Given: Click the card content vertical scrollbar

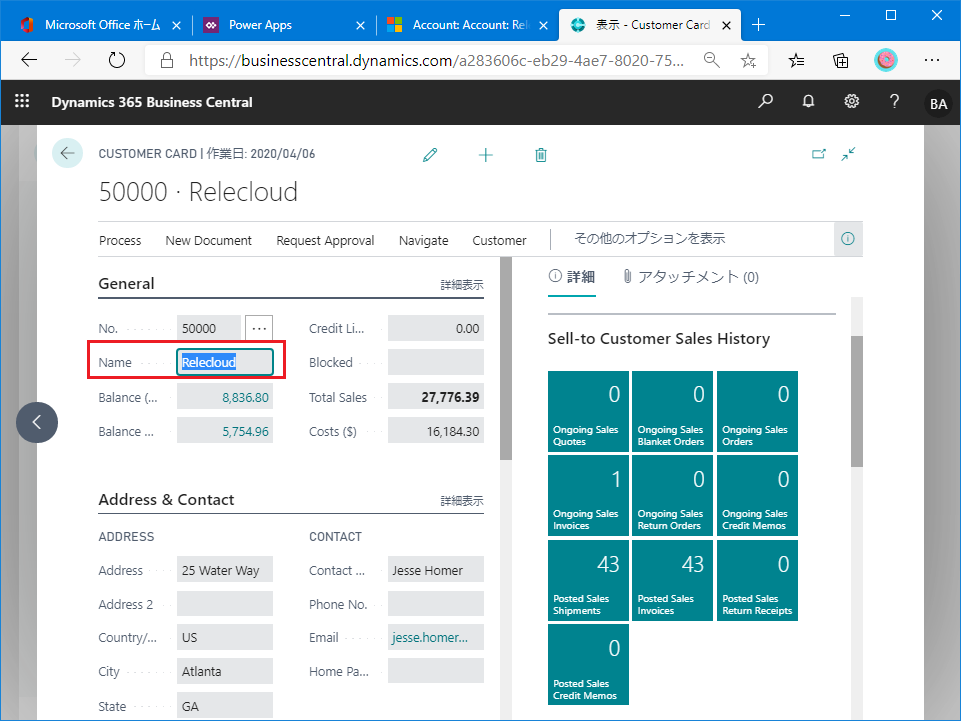Looking at the screenshot, I should [x=506, y=359].
